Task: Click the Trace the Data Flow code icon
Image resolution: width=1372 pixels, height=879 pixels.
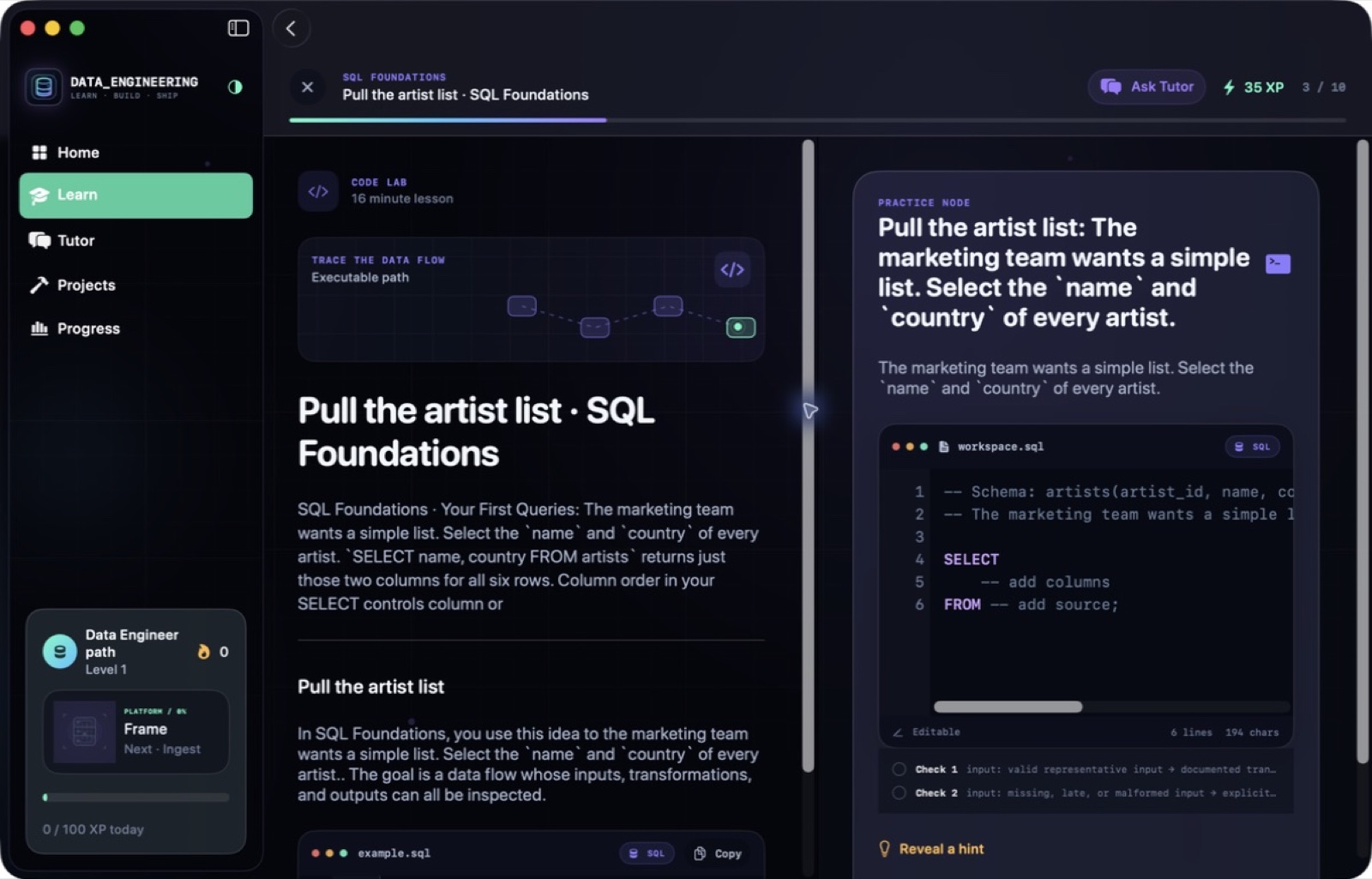Action: pyautogui.click(x=731, y=269)
